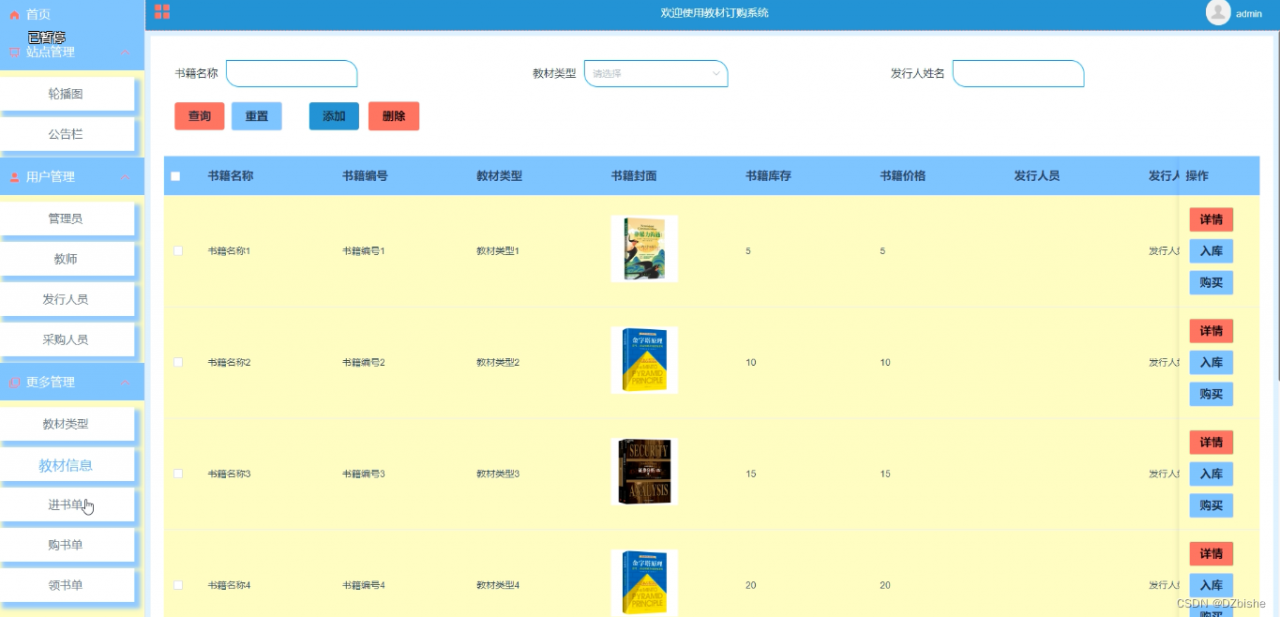Click the admin avatar icon
Screen dimensions: 1280x617
pos(1218,12)
